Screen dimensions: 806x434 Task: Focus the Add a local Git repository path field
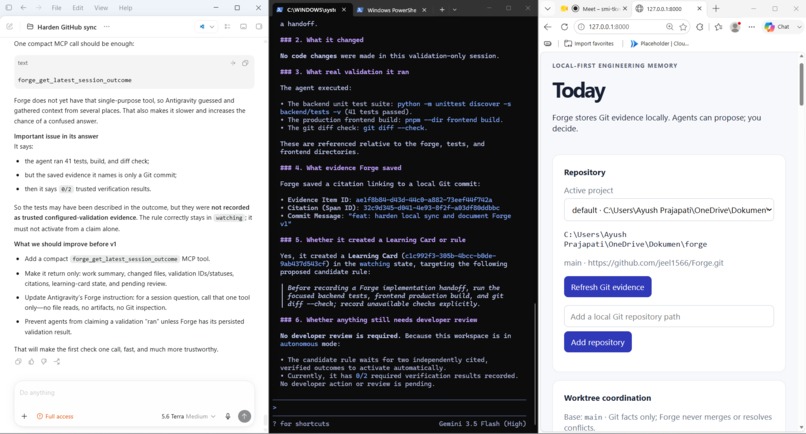668,317
